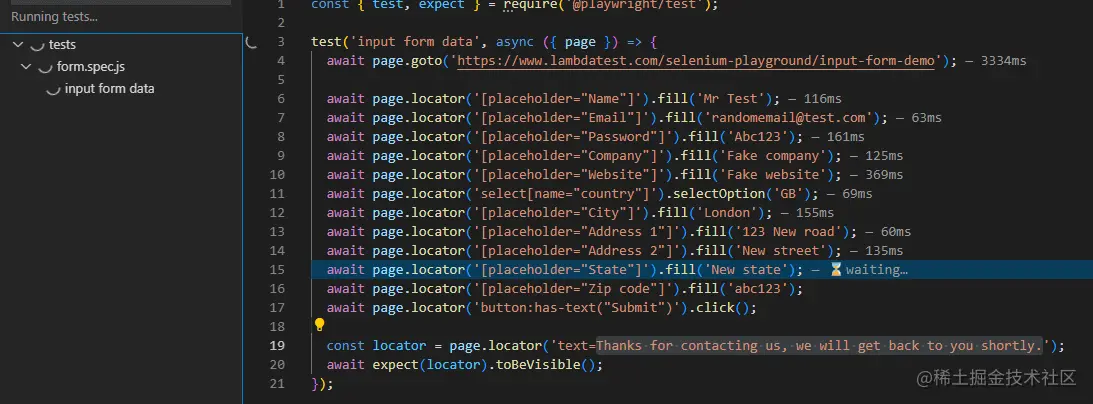This screenshot has width=1093, height=404.
Task: Click '123 New road' string
Action: click(x=788, y=231)
